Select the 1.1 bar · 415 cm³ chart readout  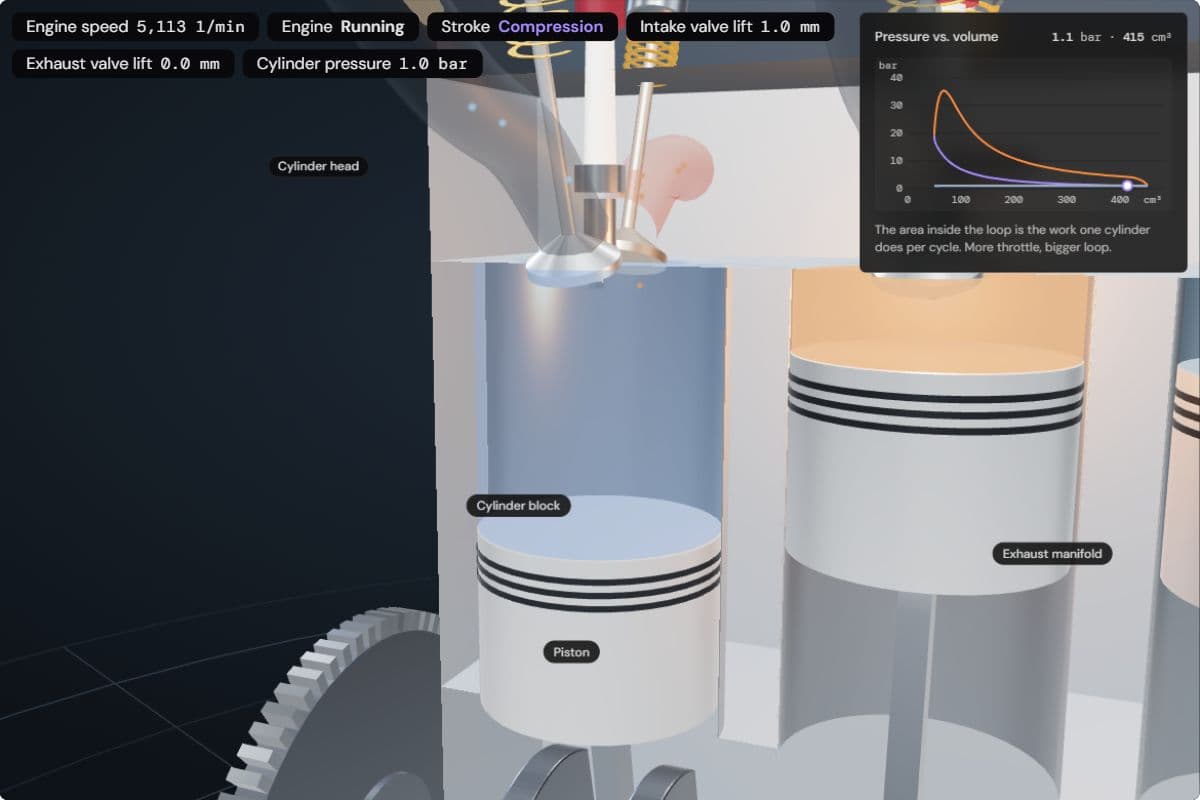point(1113,37)
